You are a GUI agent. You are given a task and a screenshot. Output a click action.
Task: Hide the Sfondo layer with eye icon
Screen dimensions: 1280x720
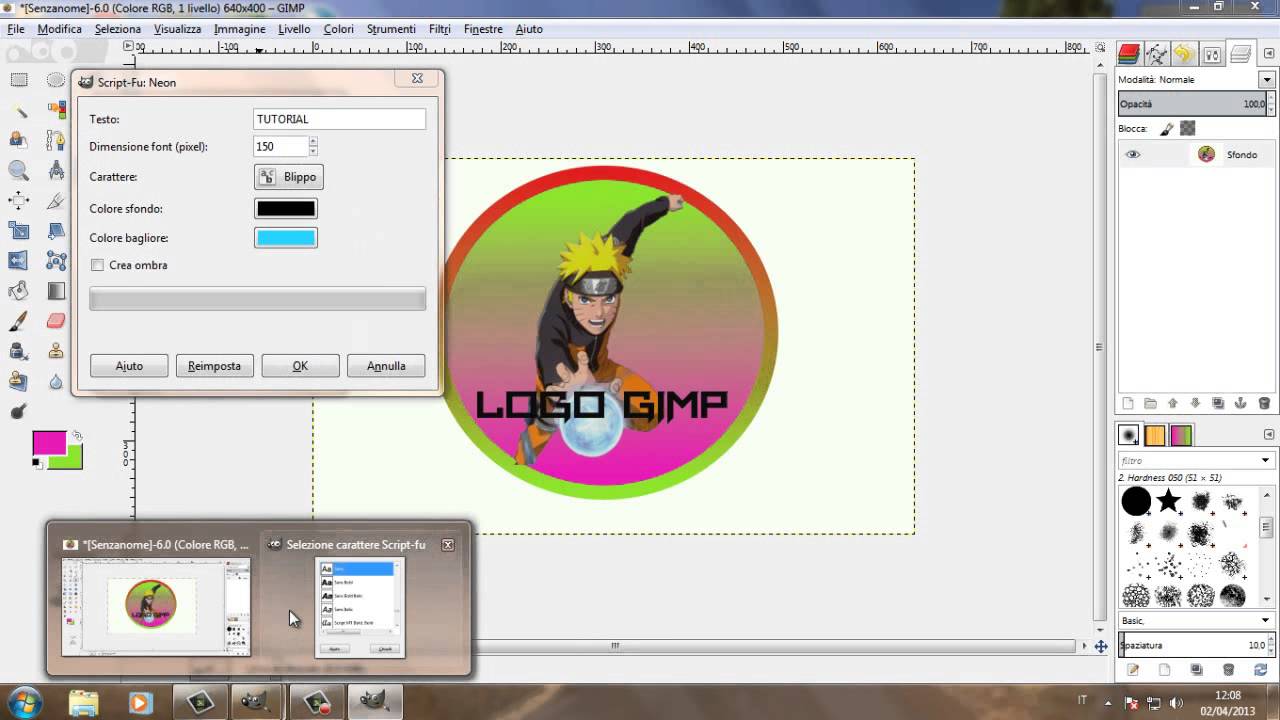tap(1133, 154)
